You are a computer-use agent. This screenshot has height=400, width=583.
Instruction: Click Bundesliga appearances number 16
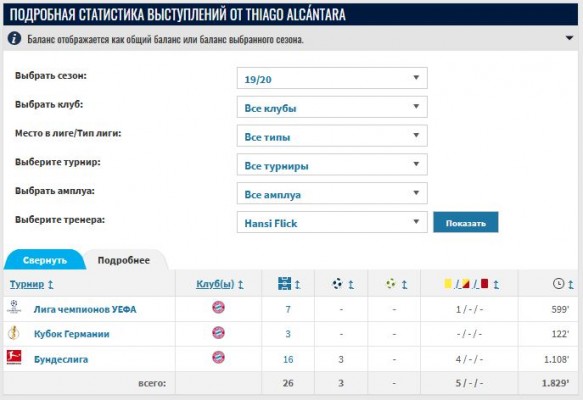pyautogui.click(x=288, y=359)
